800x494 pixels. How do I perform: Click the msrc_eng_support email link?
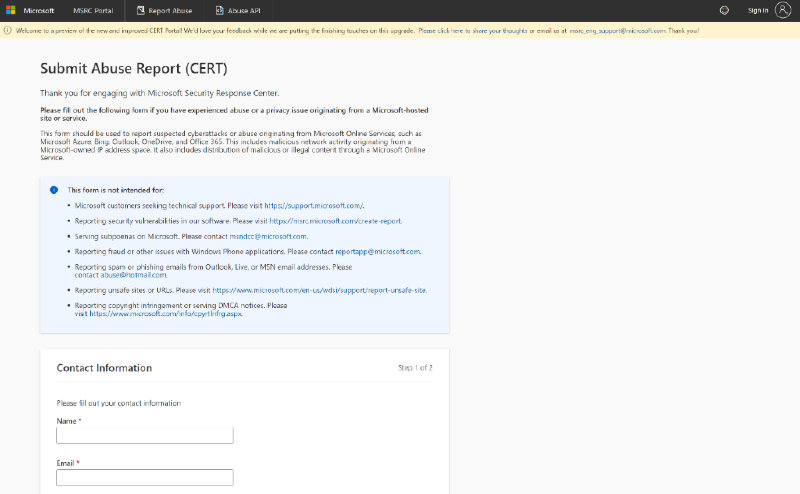click(x=617, y=31)
